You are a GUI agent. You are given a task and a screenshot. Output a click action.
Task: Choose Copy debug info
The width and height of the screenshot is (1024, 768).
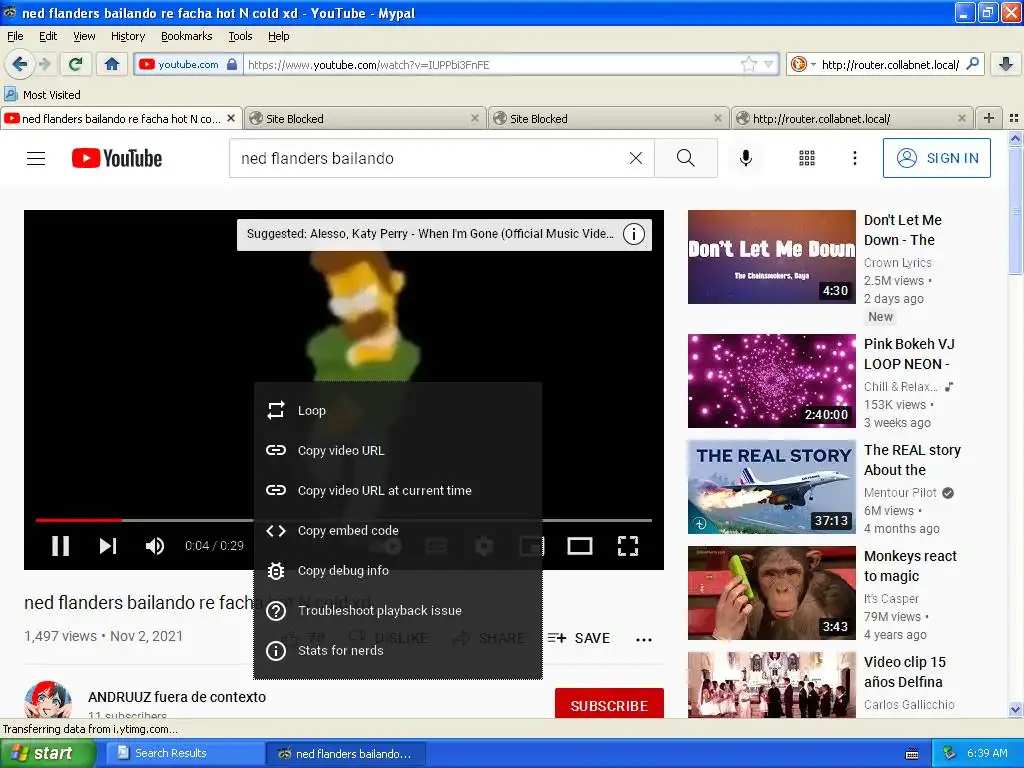tap(398, 570)
